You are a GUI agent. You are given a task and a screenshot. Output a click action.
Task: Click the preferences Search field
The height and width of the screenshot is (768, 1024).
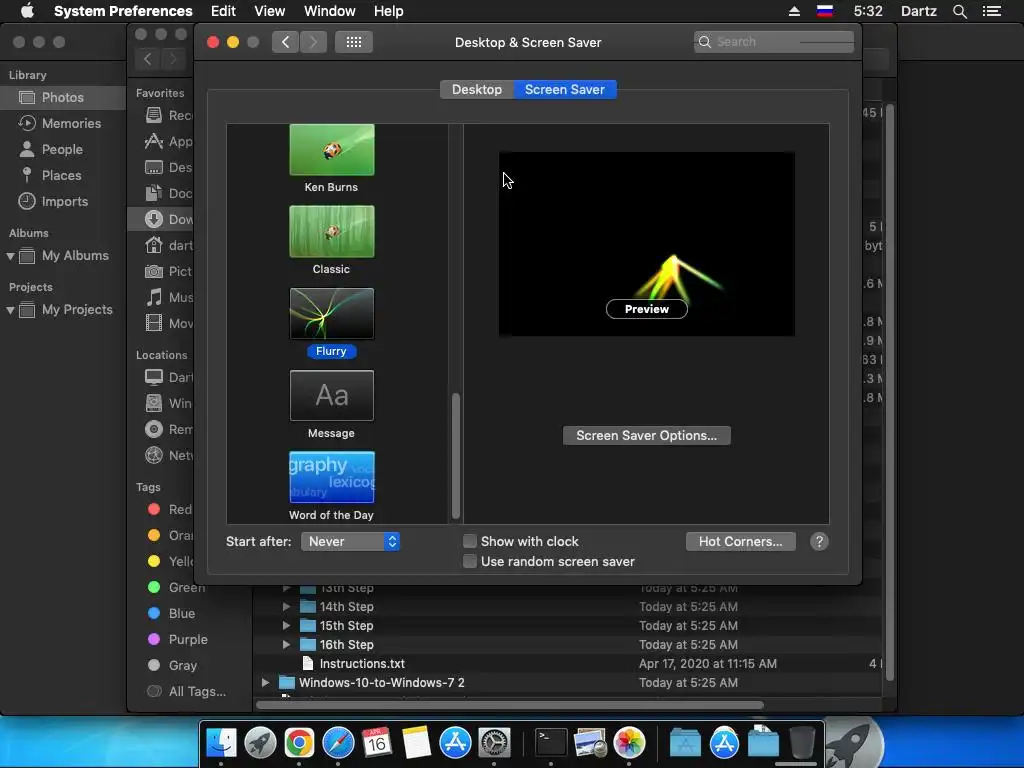(774, 42)
